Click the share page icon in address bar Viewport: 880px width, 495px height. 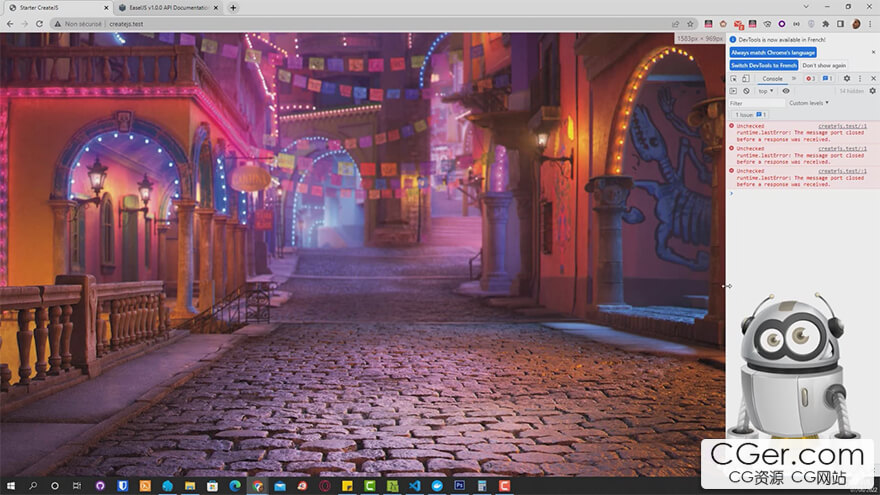[676, 24]
